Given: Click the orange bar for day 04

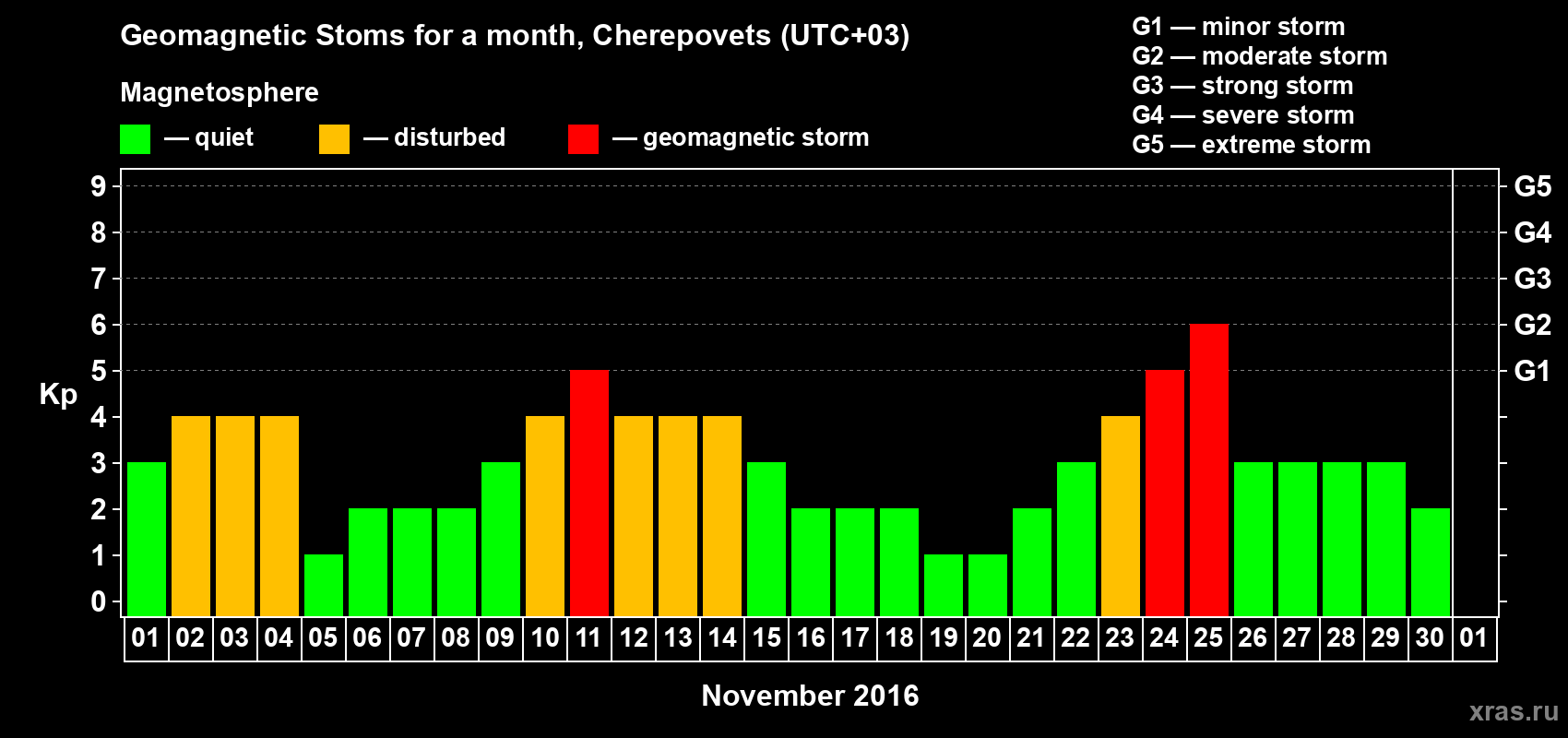Looking at the screenshot, I should (279, 517).
